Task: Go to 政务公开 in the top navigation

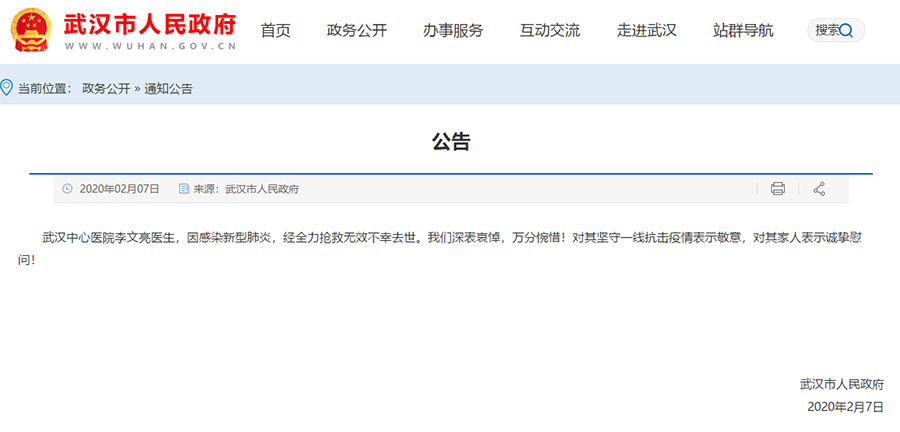Action: 356,30
